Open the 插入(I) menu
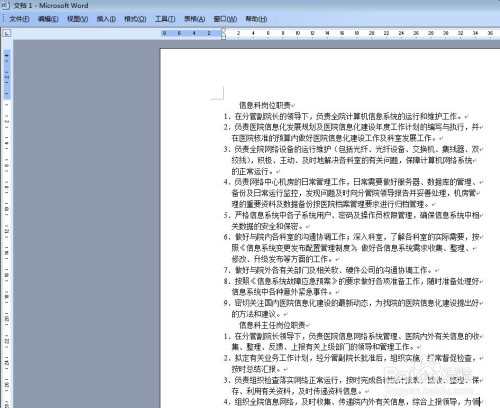500x408 pixels. [106, 19]
